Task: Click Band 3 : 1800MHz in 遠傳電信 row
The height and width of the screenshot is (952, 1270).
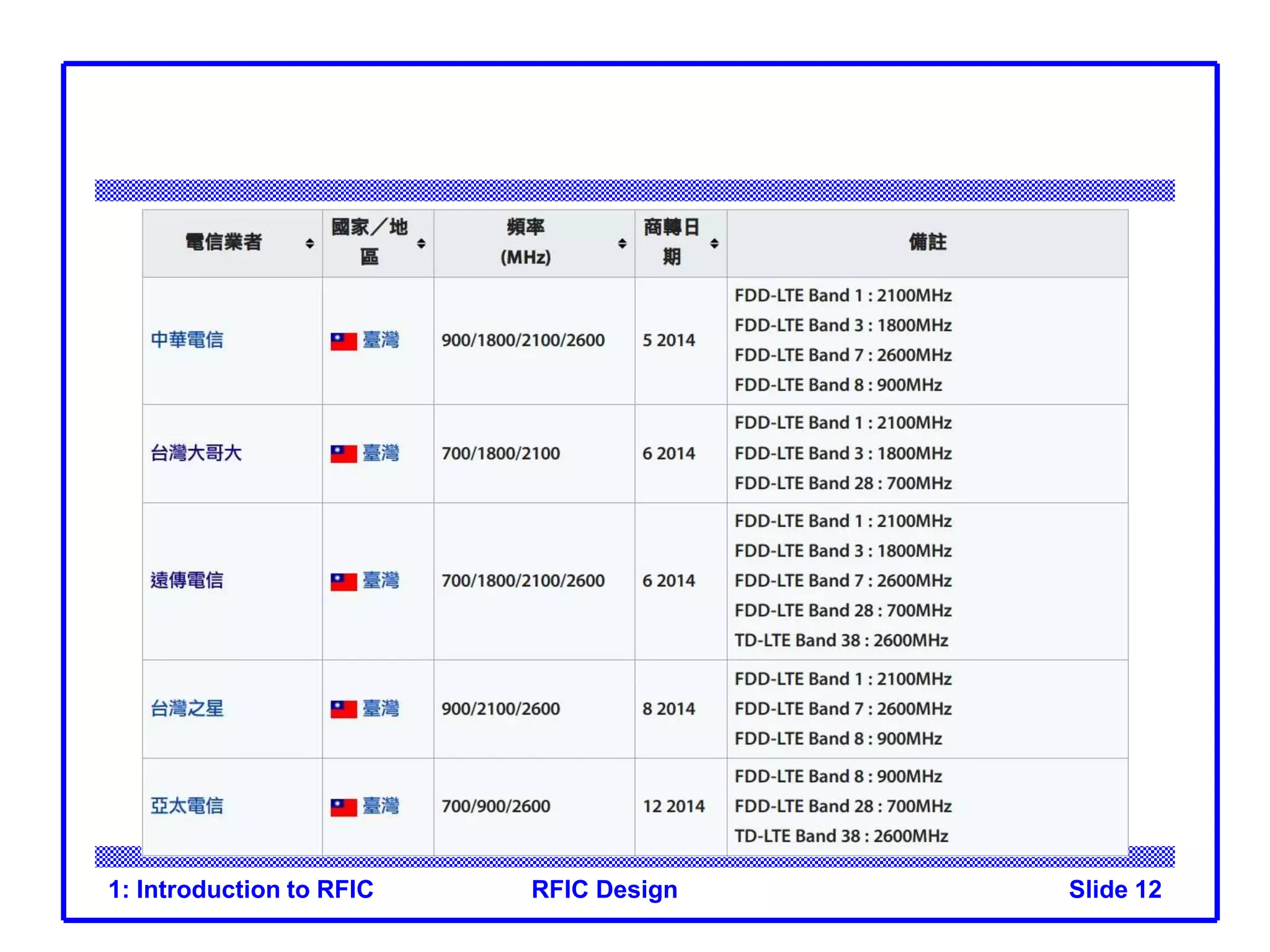Action: 843,551
